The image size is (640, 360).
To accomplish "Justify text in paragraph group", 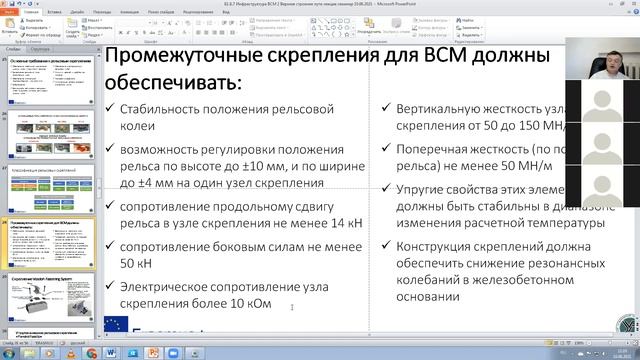I will [222, 33].
